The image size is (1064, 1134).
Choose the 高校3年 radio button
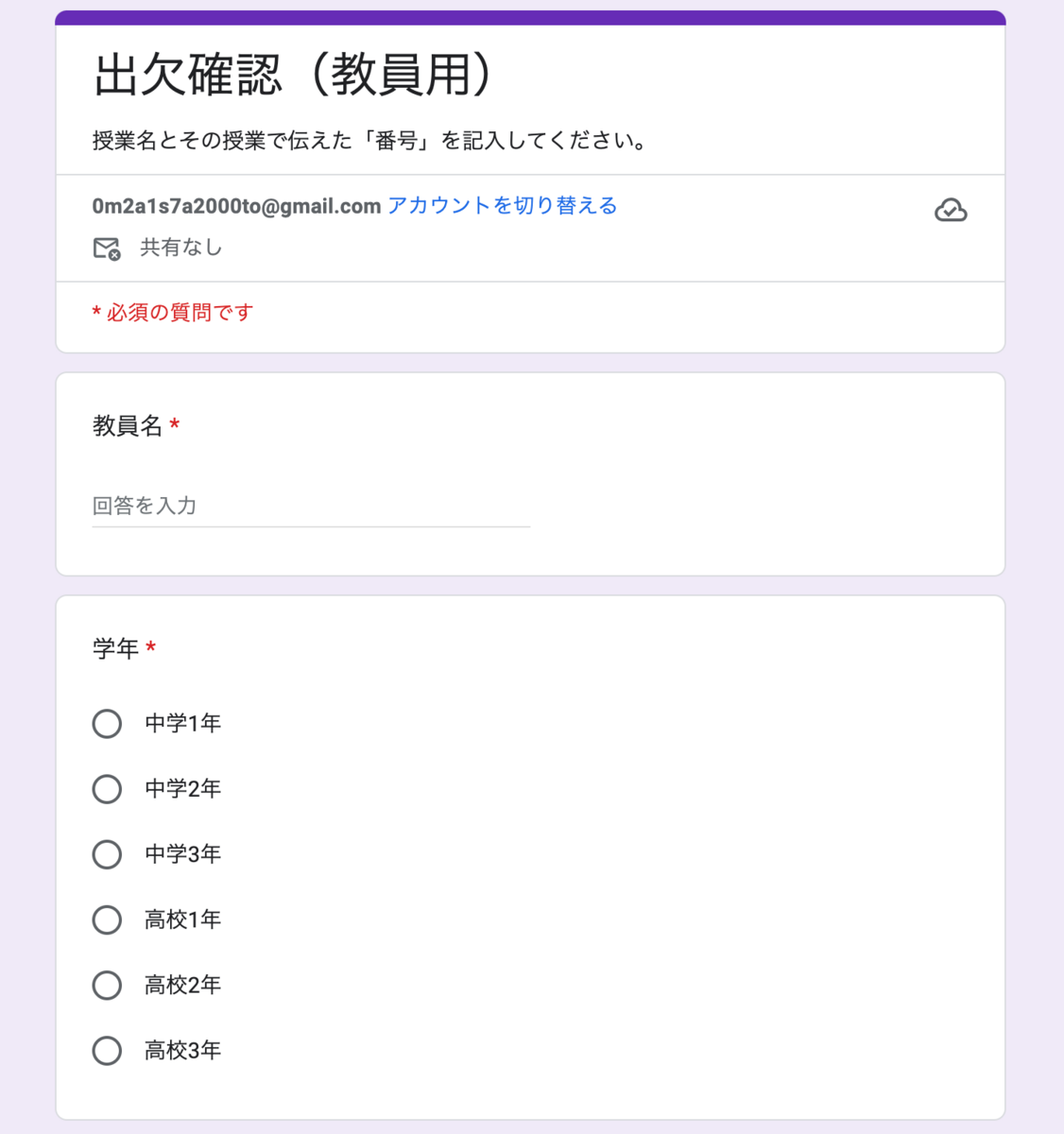[107, 1050]
